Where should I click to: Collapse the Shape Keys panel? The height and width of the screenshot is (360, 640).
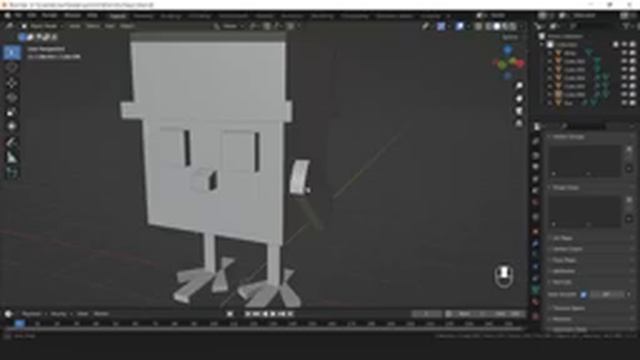click(566, 188)
